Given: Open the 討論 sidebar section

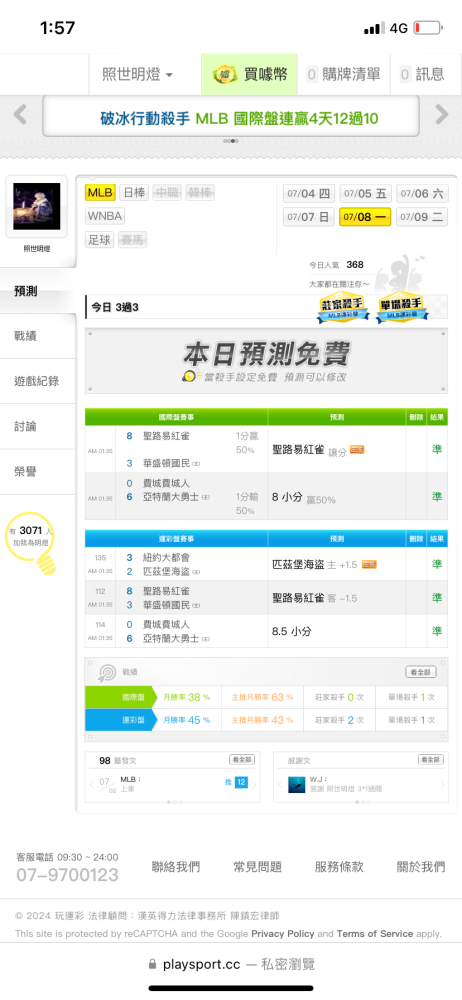Looking at the screenshot, I should [x=38, y=427].
